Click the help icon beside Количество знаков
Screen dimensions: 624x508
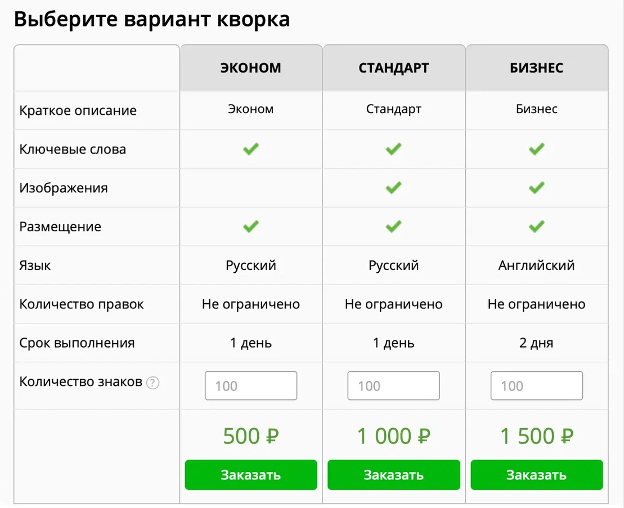(x=153, y=382)
